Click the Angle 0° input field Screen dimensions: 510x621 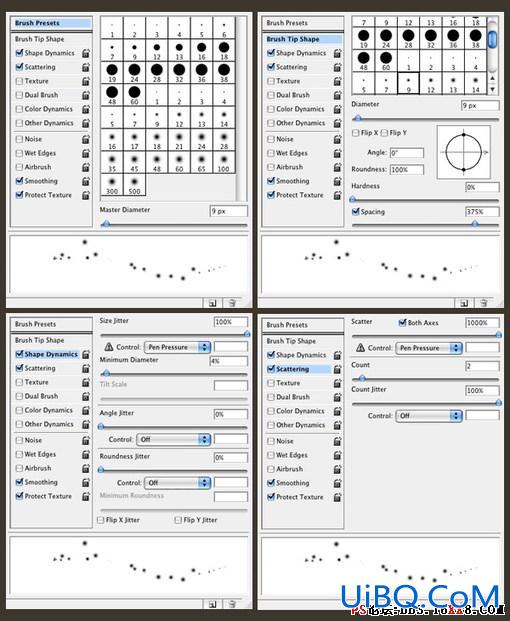407,153
